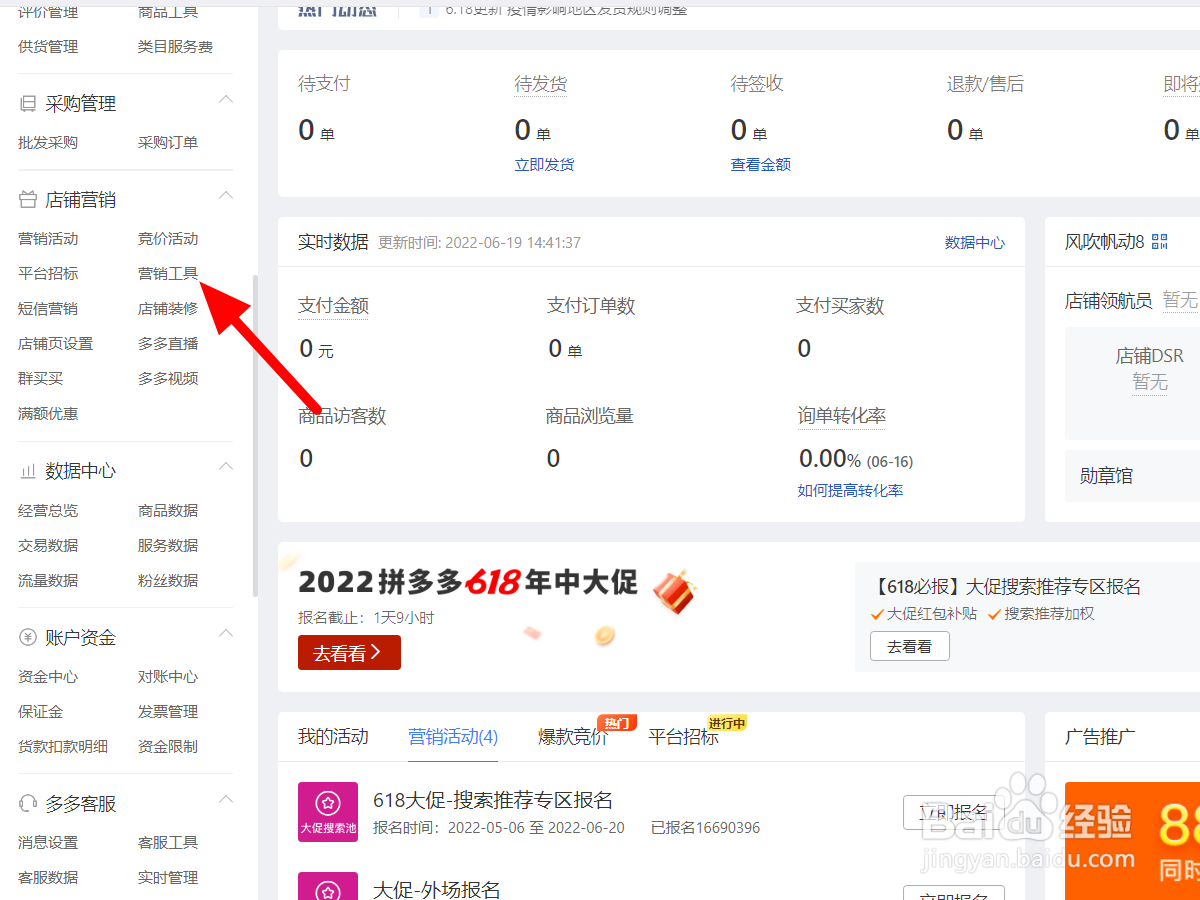1200x900 pixels.
Task: Open 交易数据 in sidebar
Action: tap(48, 546)
